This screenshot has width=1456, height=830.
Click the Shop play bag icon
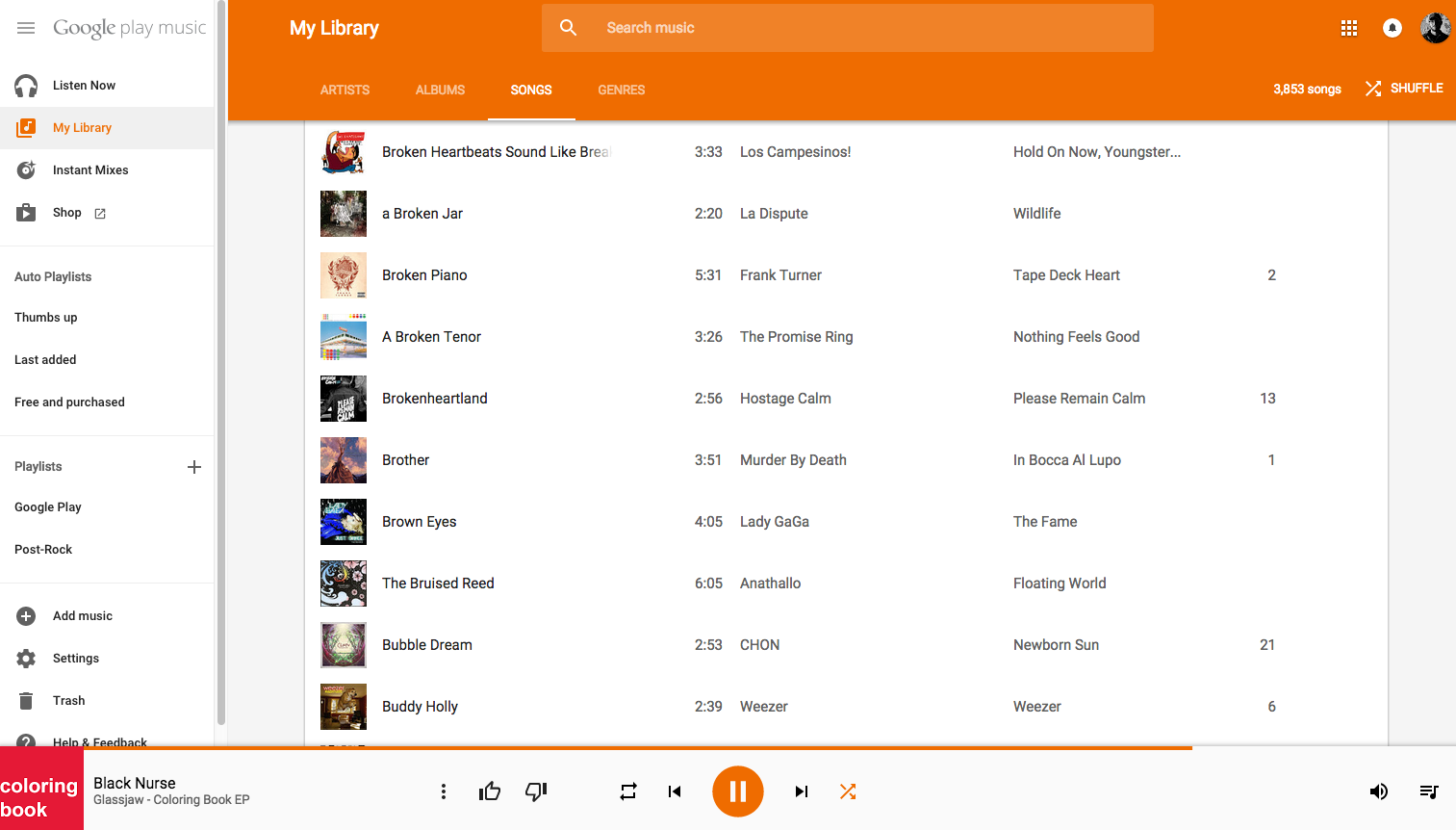tap(26, 213)
